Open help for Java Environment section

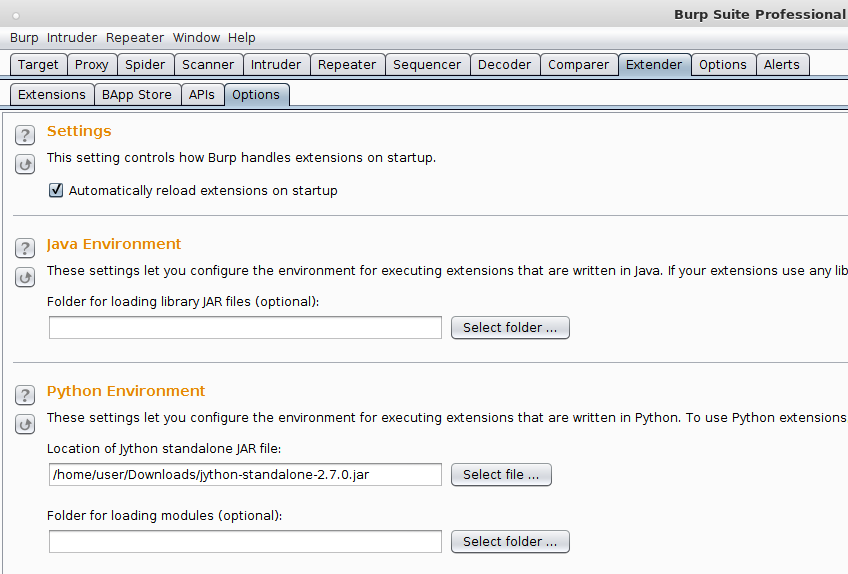(x=25, y=248)
